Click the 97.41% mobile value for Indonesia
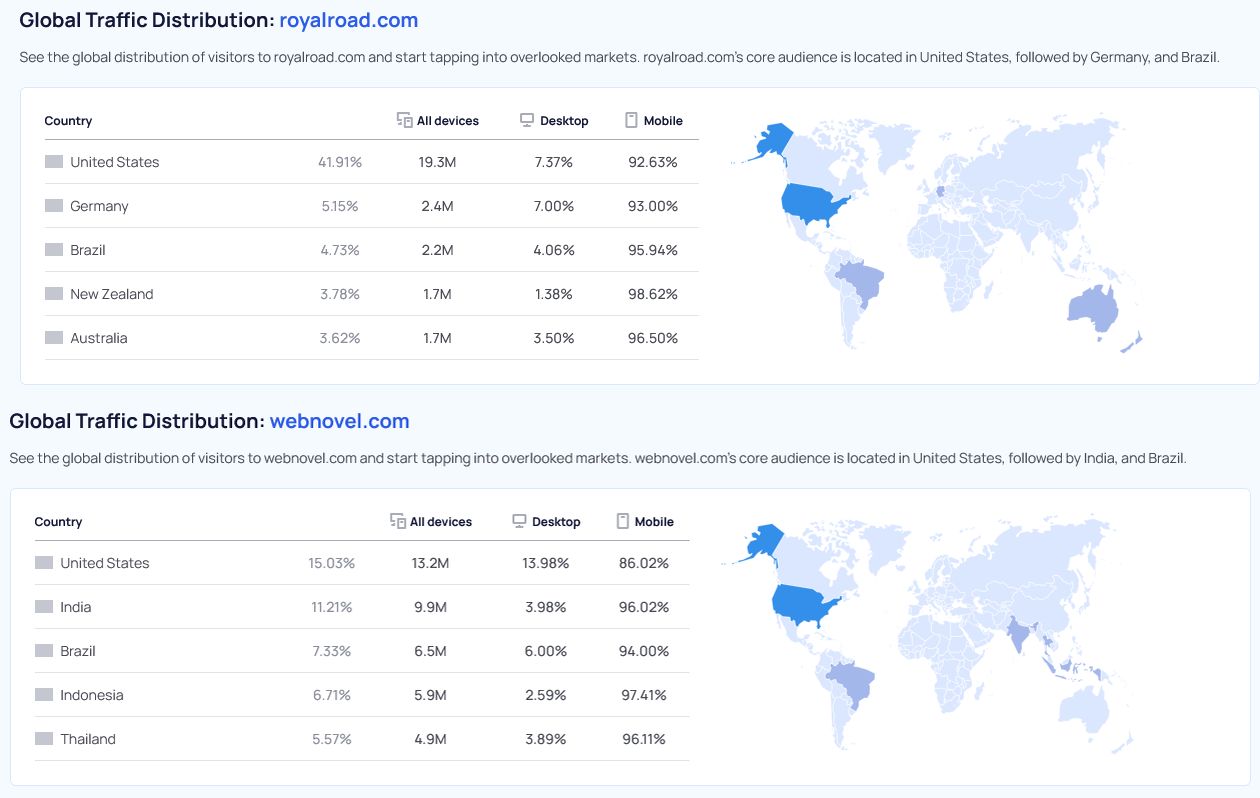Screen dimensions: 1260x798 (644, 695)
